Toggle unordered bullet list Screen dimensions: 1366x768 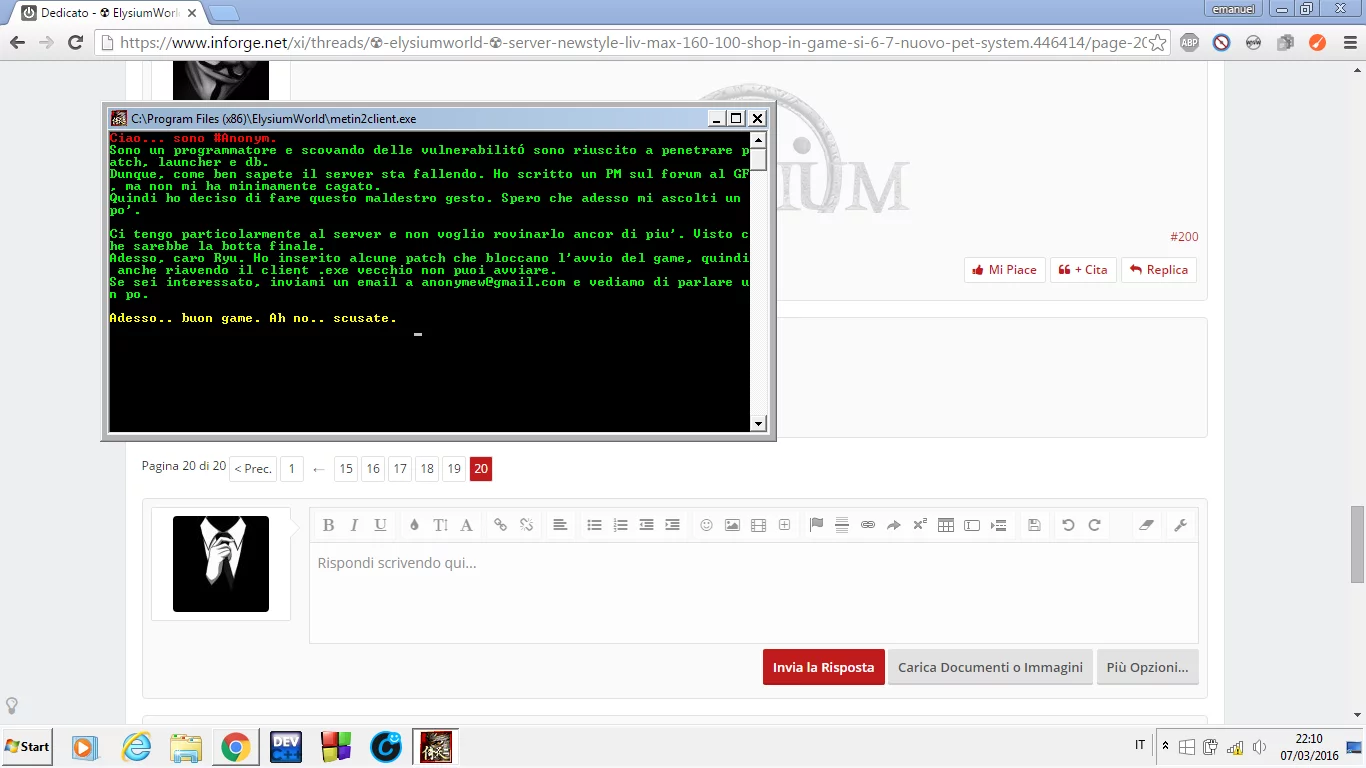pos(594,525)
